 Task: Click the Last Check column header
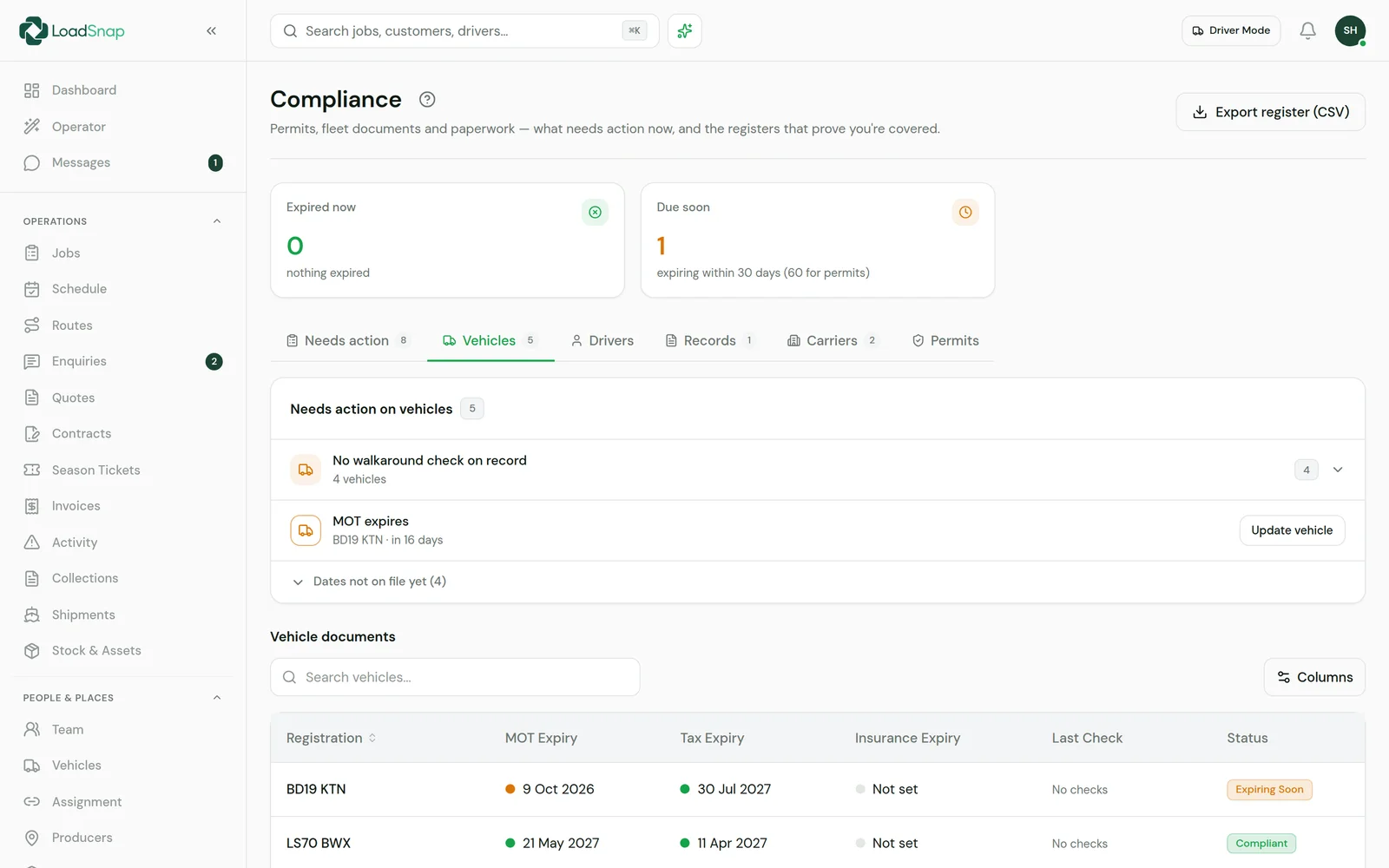click(x=1087, y=738)
